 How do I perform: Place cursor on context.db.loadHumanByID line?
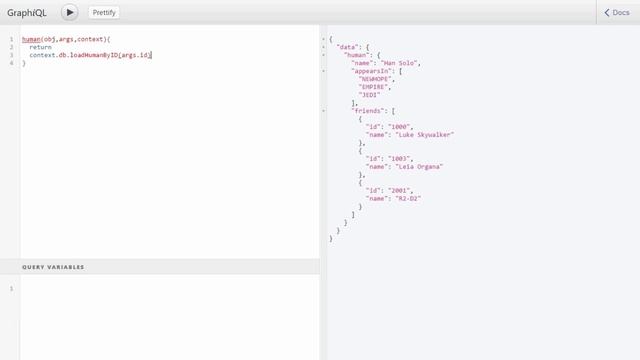coord(91,55)
